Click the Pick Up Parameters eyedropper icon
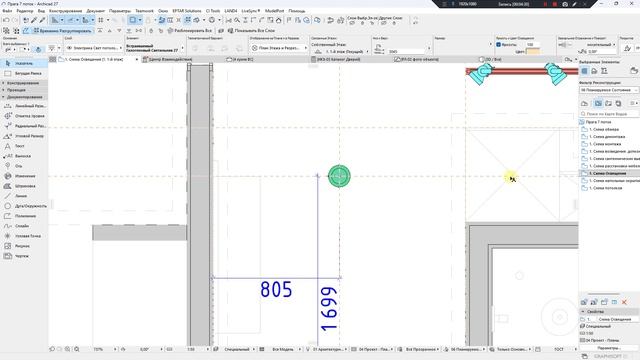640x360 pixels. (x=34, y=20)
